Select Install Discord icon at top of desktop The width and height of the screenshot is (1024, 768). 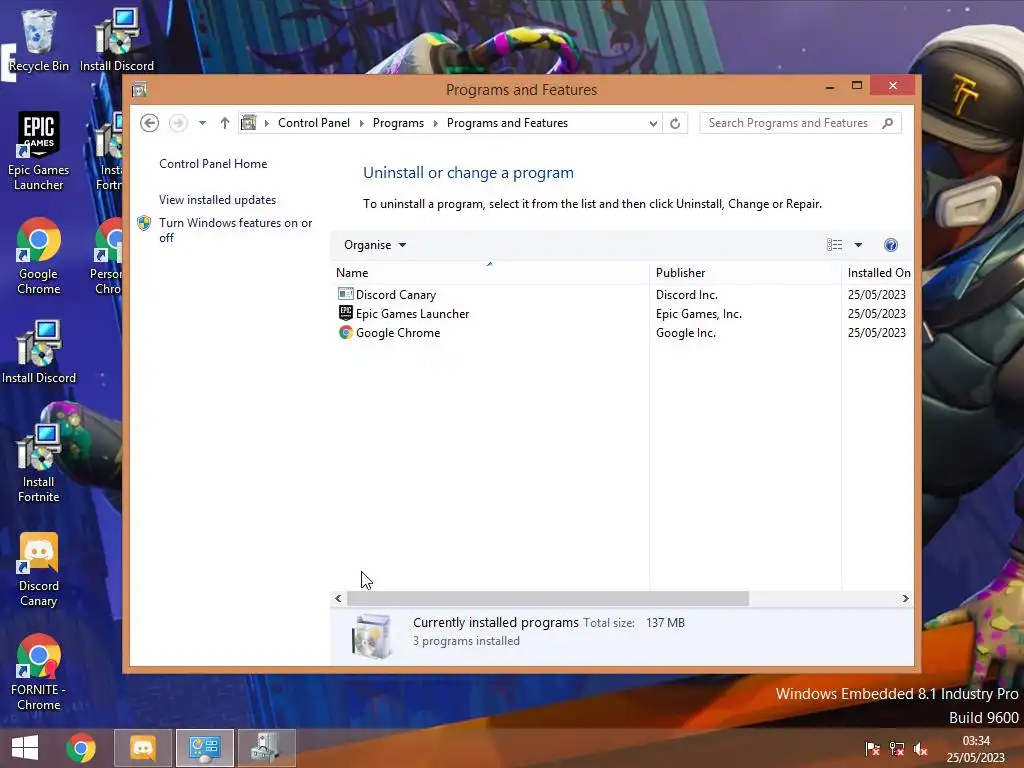(117, 40)
